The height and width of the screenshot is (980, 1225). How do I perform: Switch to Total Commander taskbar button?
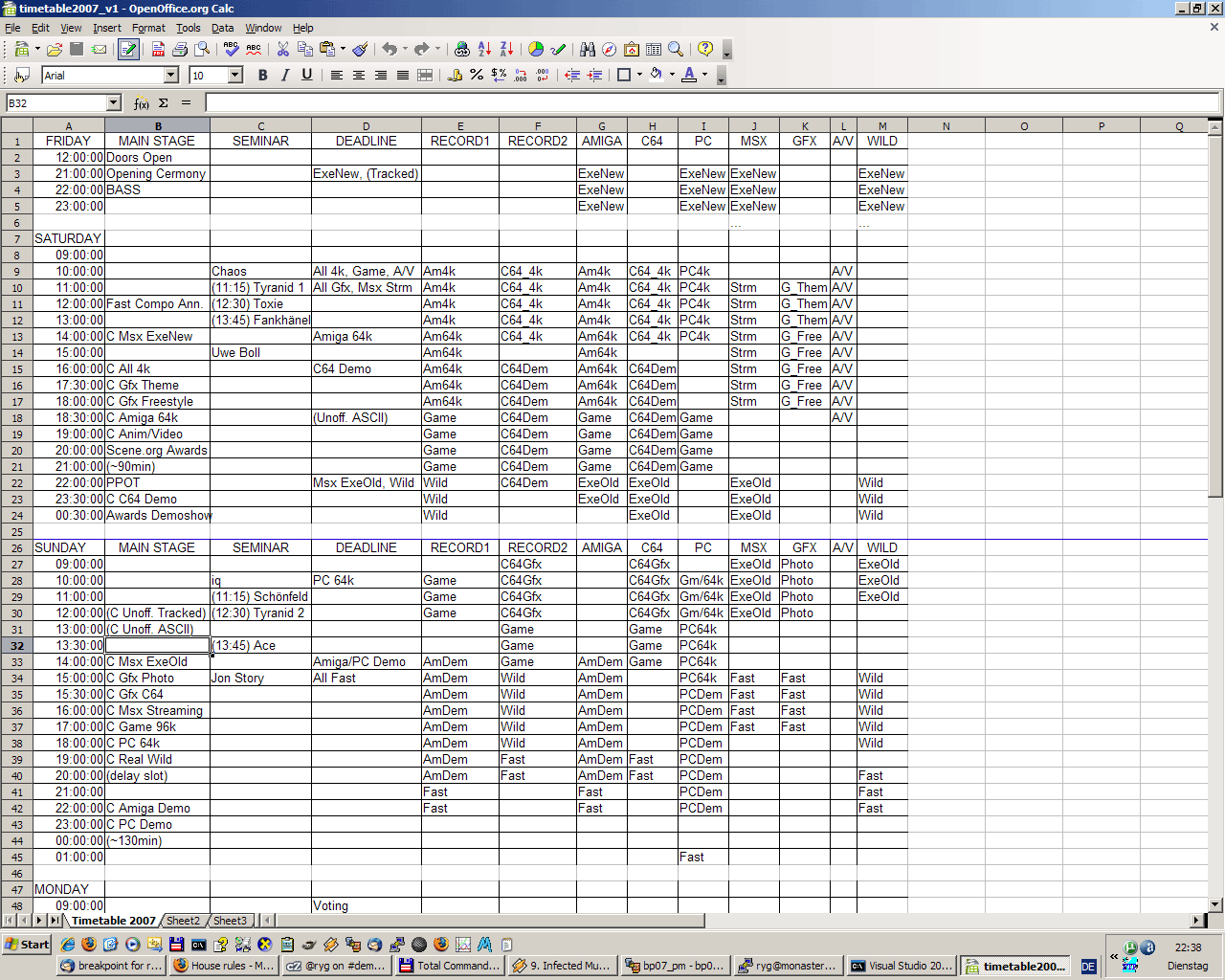point(450,966)
